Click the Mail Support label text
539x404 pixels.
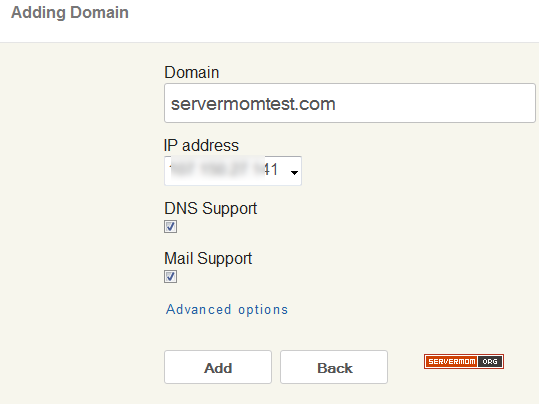pyautogui.click(x=208, y=259)
